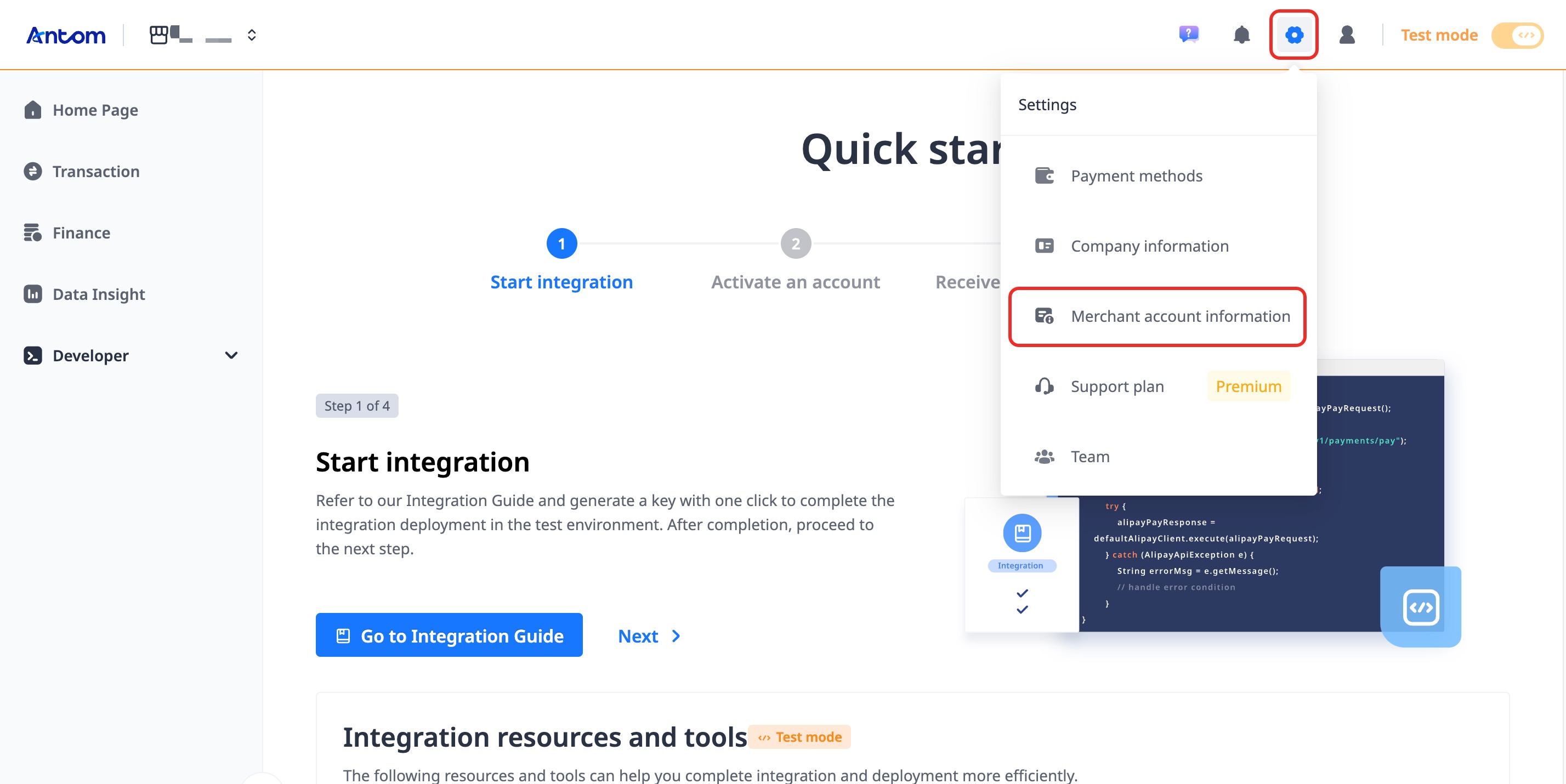Viewport: 1566px width, 784px height.
Task: Click the floating code tool icon
Action: click(1420, 606)
